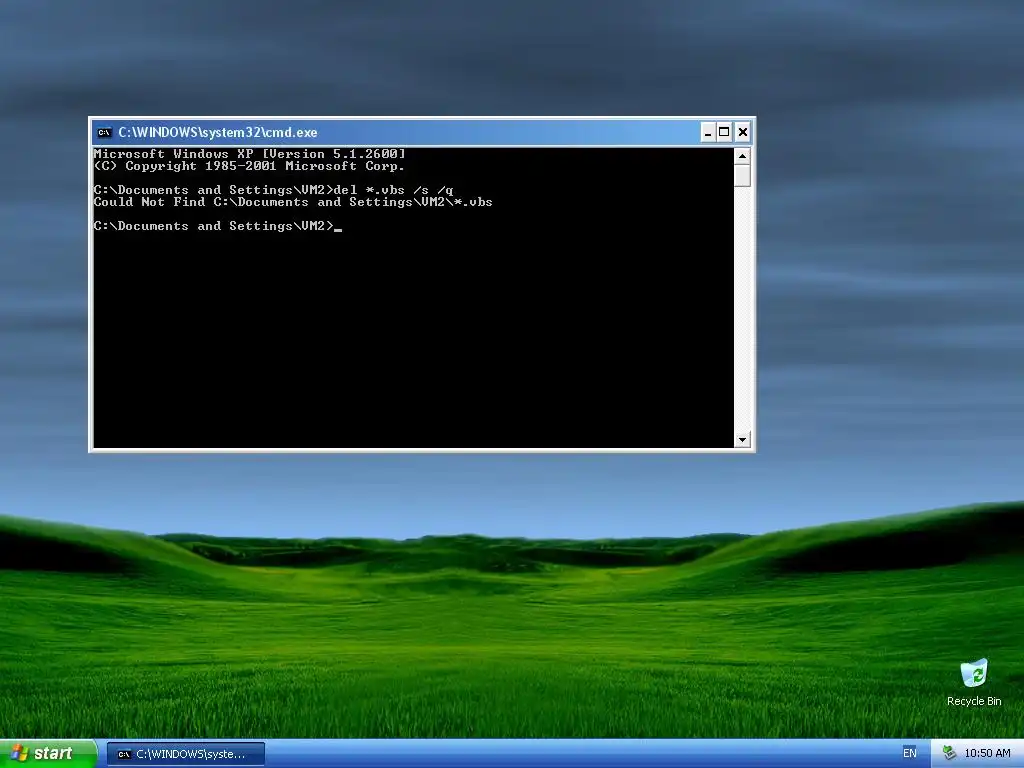Click the EN language indicator

coord(910,754)
